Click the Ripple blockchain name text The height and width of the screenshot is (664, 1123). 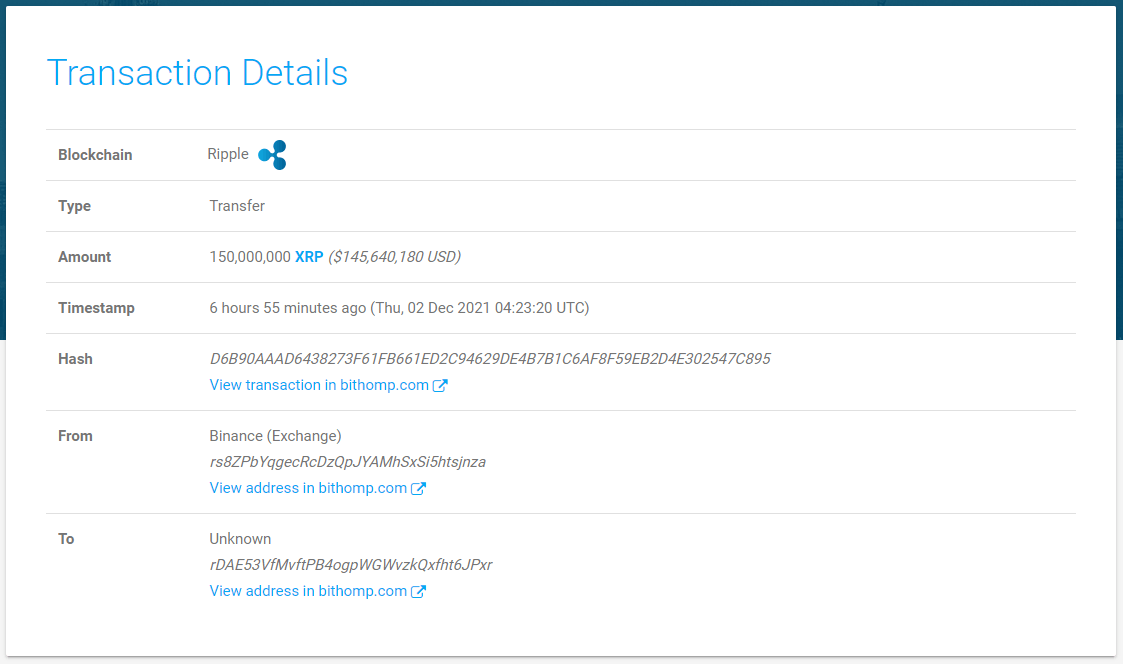click(228, 154)
